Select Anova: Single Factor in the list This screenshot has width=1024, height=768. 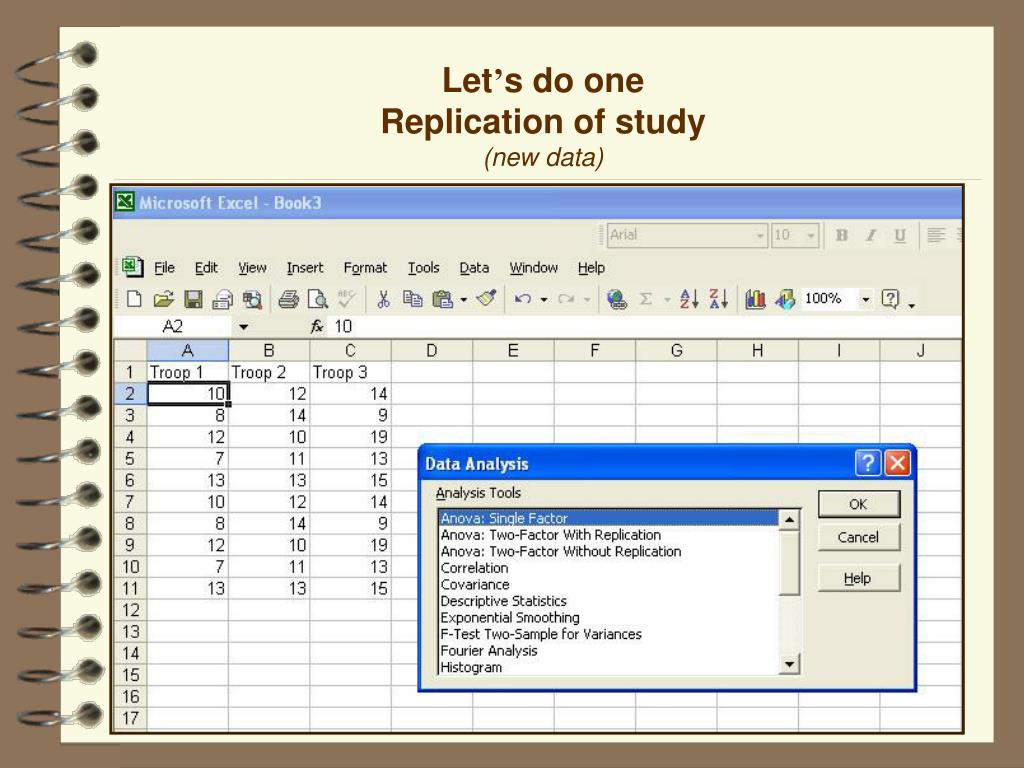pyautogui.click(x=609, y=519)
